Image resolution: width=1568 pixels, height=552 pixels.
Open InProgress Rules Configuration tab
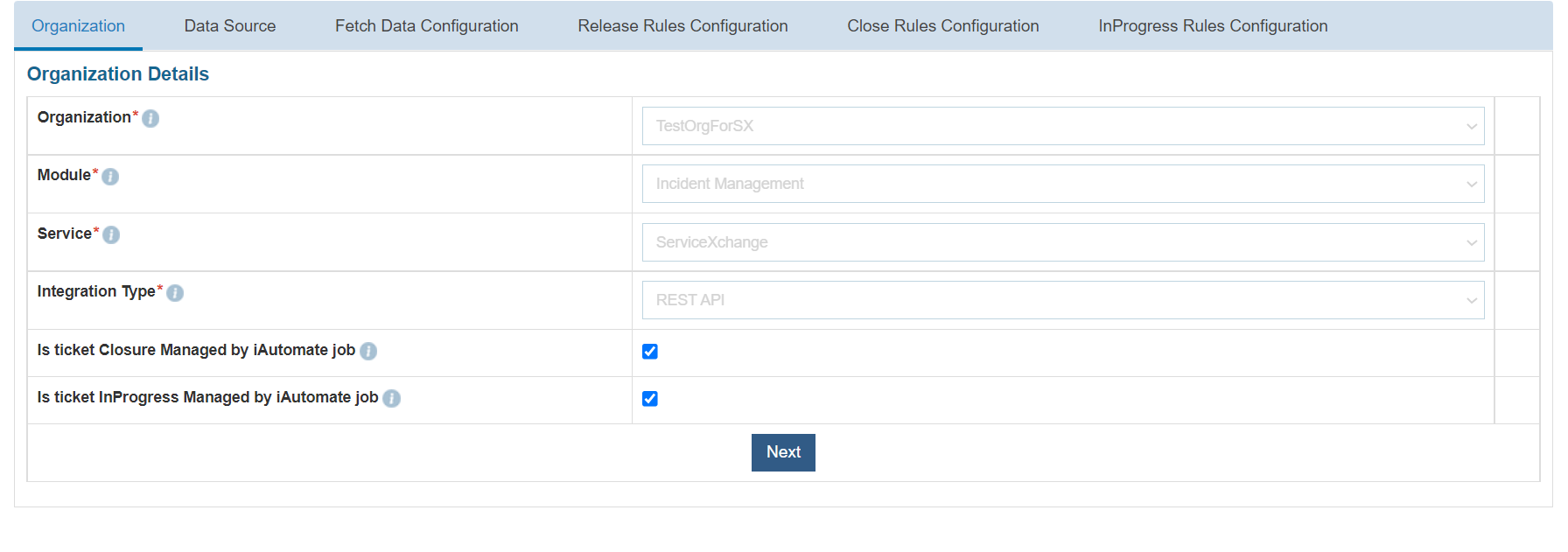point(1213,26)
